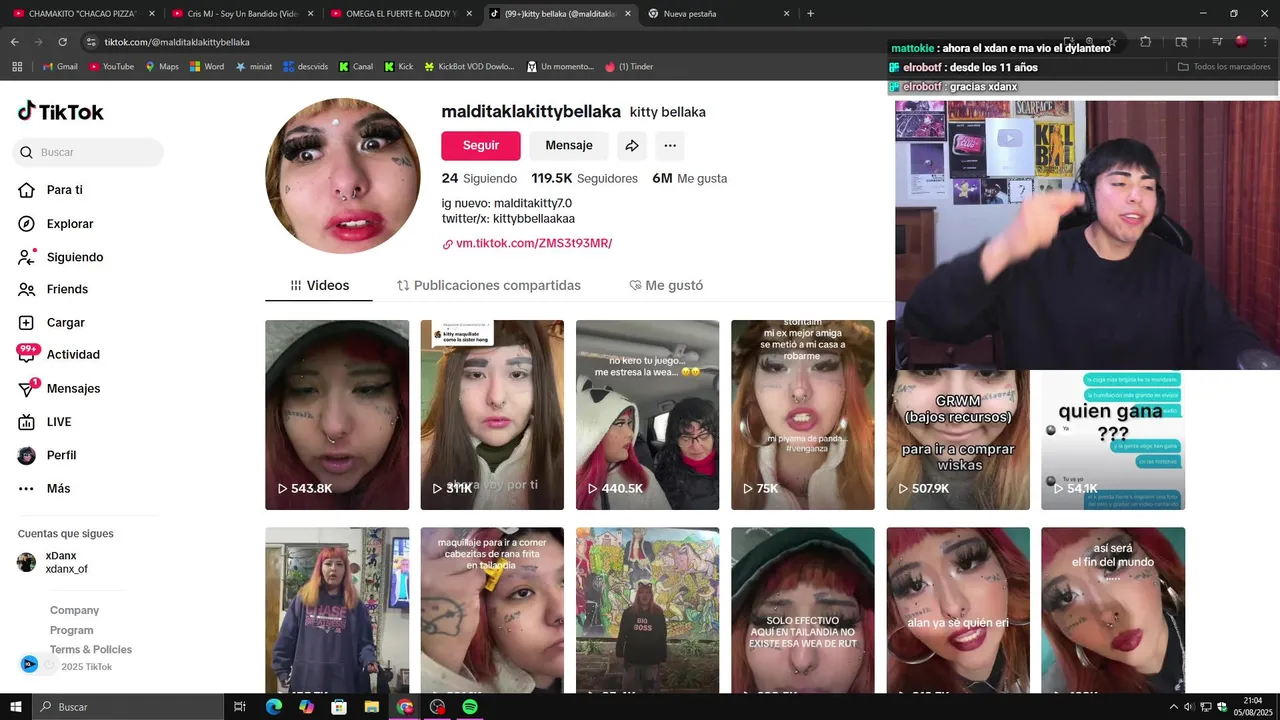
Task: Open the Word bookmark
Action: point(207,67)
